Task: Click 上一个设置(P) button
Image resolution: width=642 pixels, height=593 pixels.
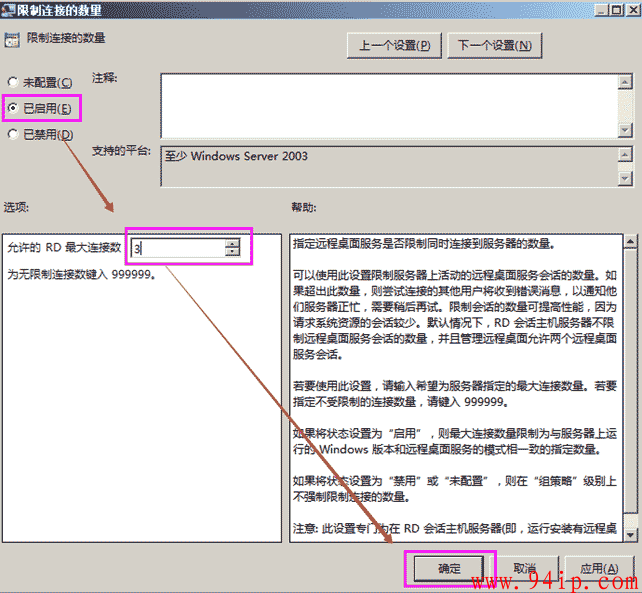Action: coord(394,45)
